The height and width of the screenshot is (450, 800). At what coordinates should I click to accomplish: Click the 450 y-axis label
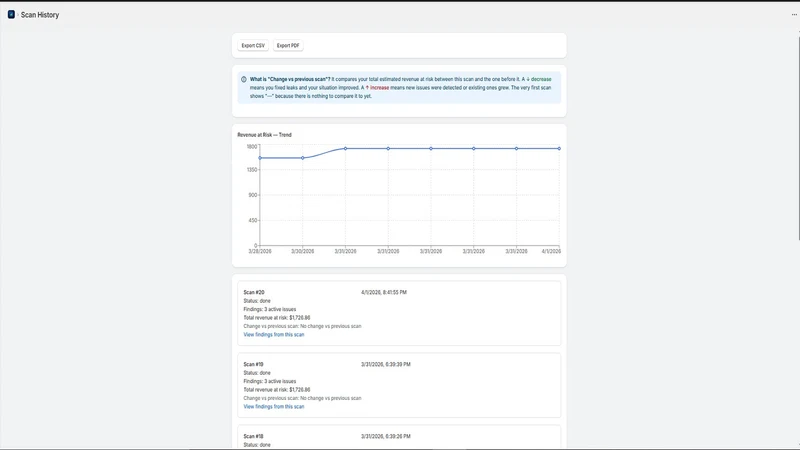(x=253, y=220)
